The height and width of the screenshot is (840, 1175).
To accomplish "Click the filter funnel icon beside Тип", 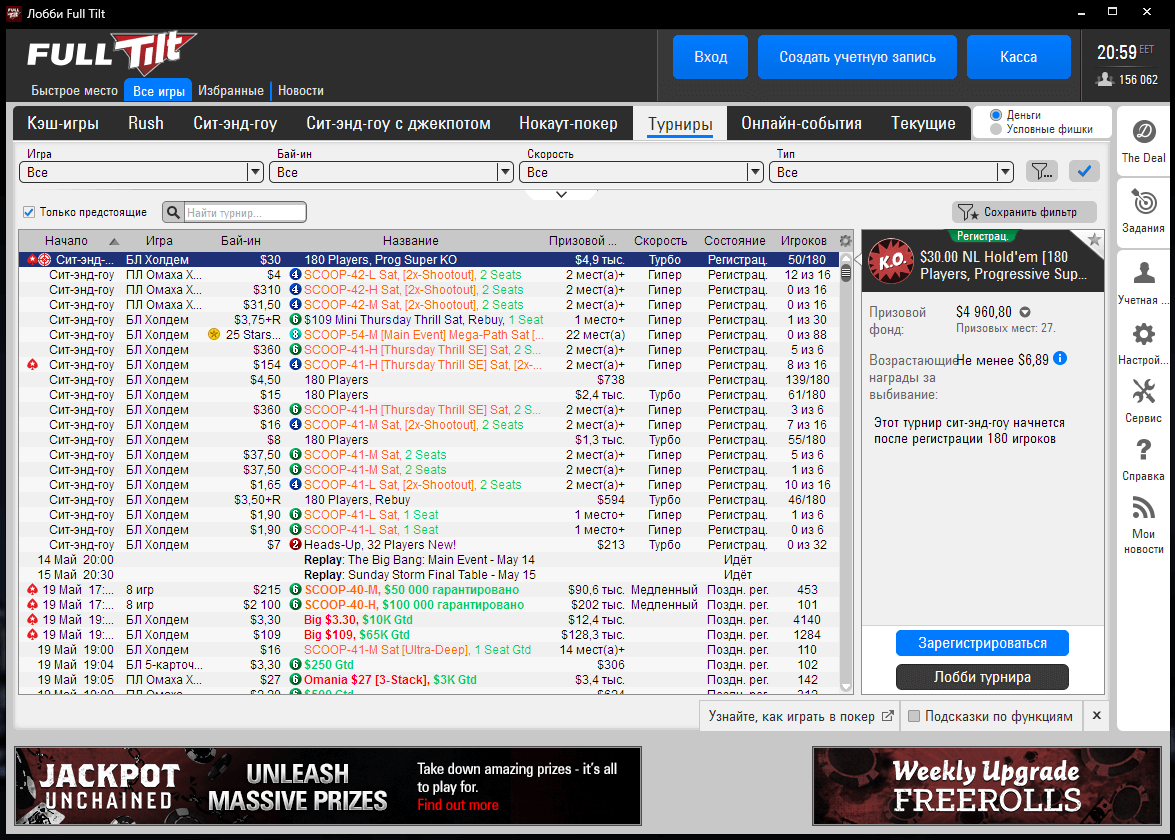I will click(x=1041, y=172).
